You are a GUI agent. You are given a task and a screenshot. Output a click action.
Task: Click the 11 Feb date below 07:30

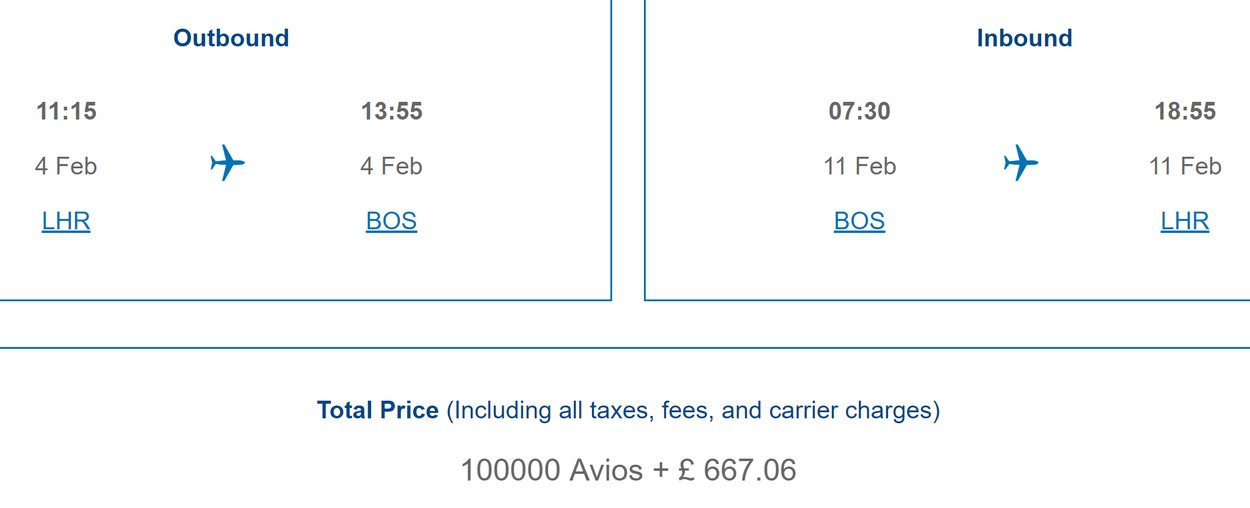(x=860, y=166)
